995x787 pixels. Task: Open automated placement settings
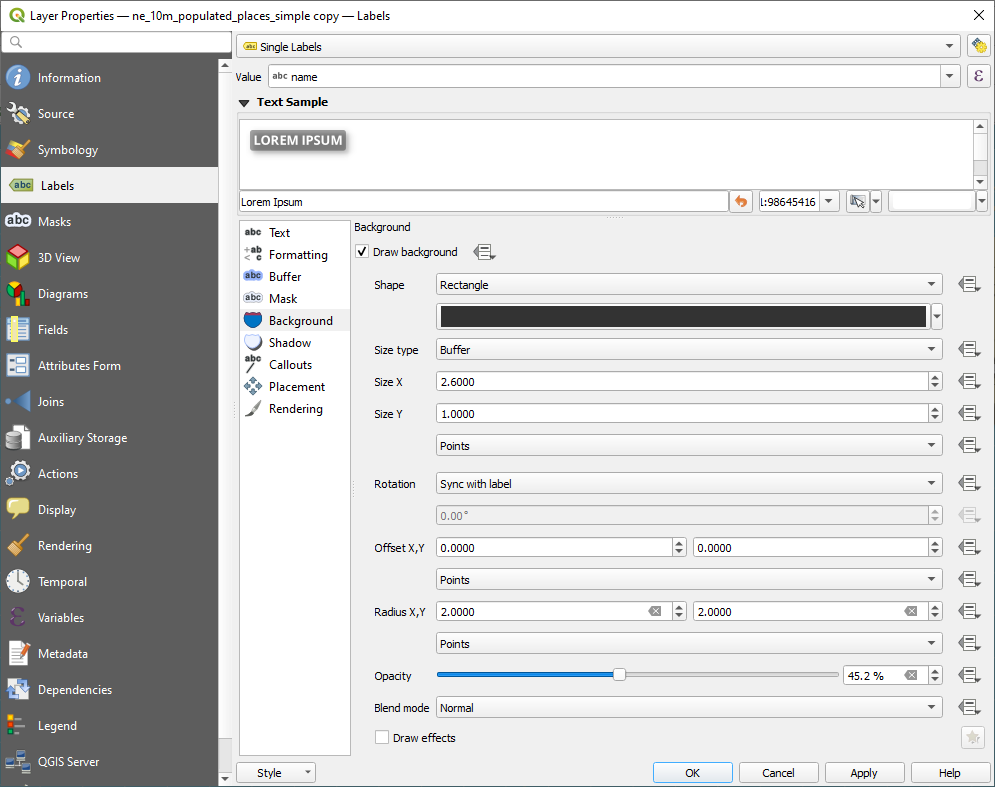(977, 45)
